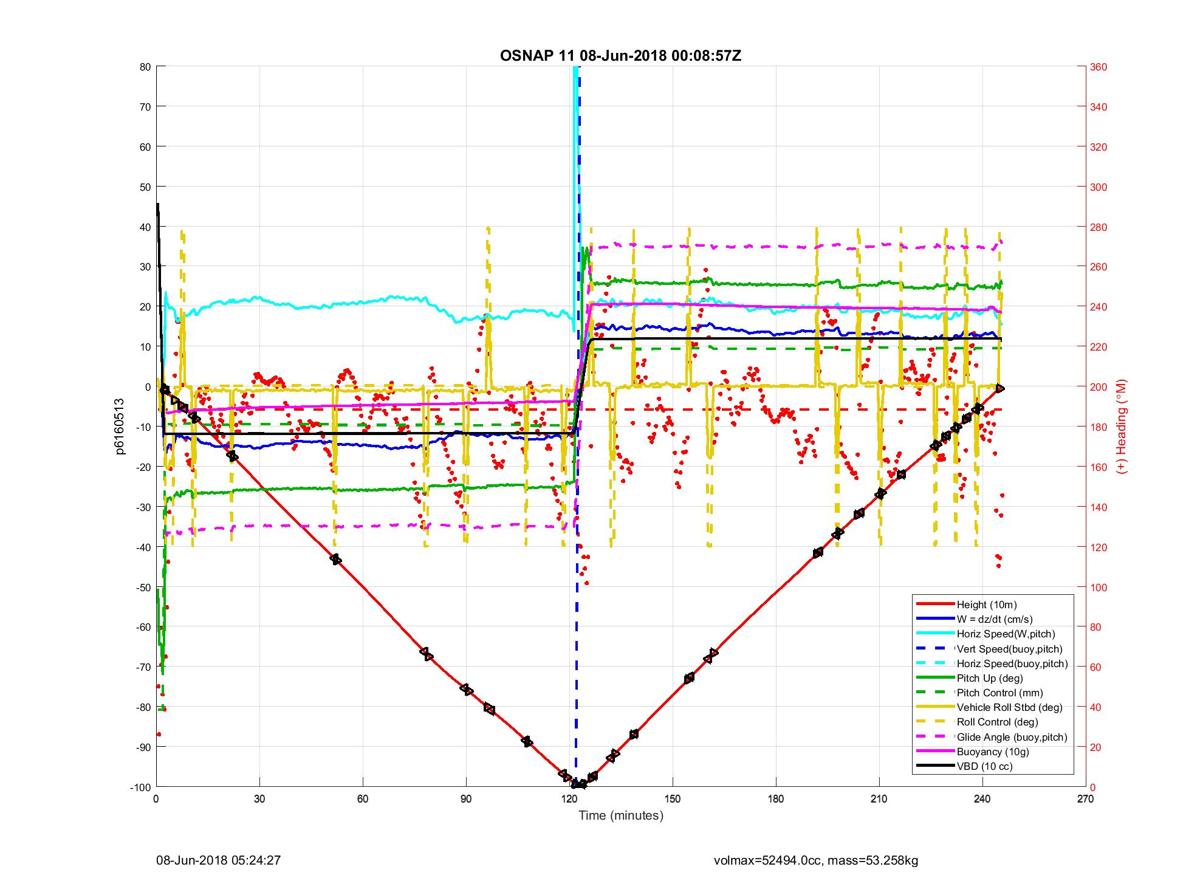Click left axis tick label -50
This screenshot has width=1200, height=885.
[143, 587]
